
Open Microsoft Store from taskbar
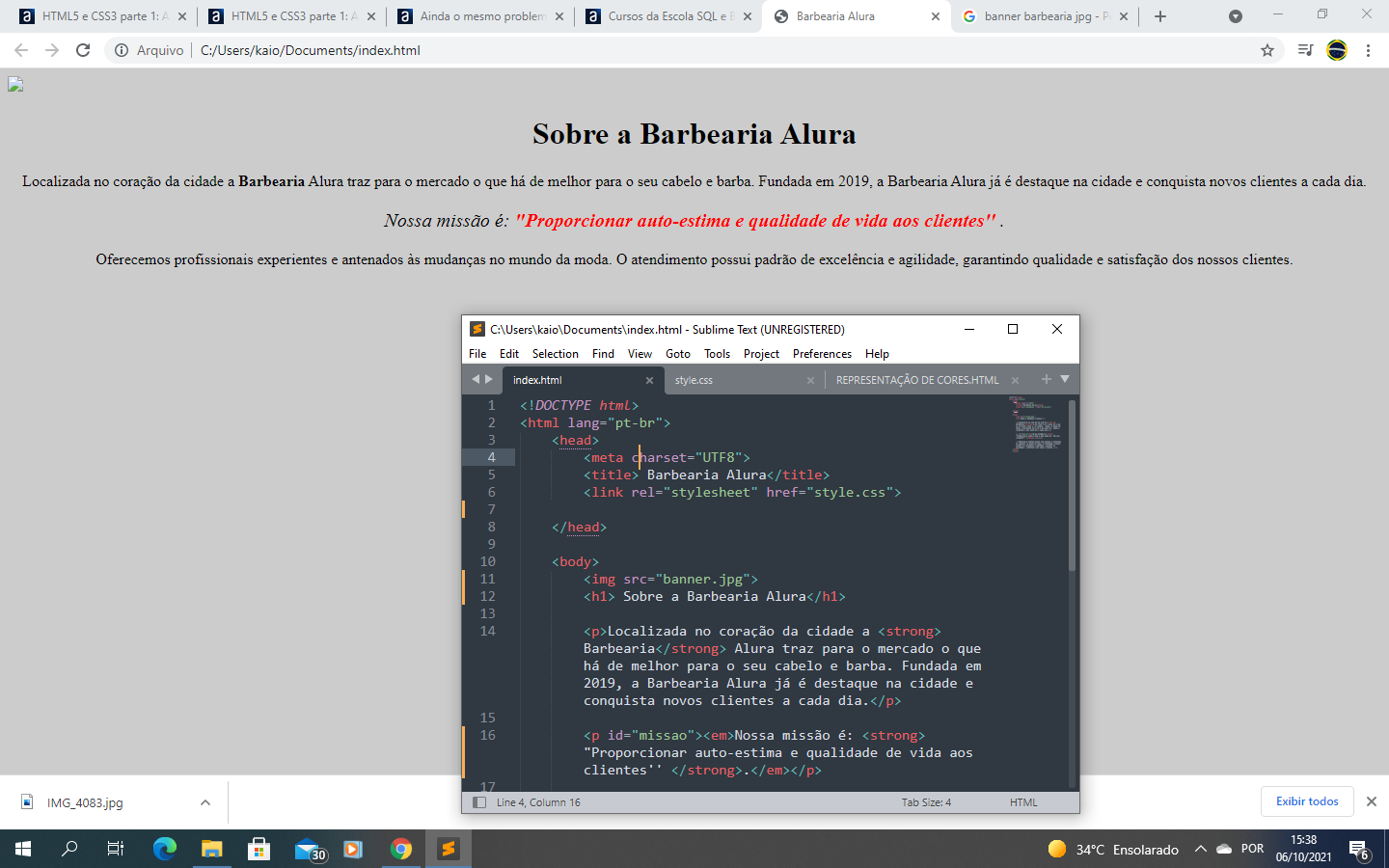259,849
